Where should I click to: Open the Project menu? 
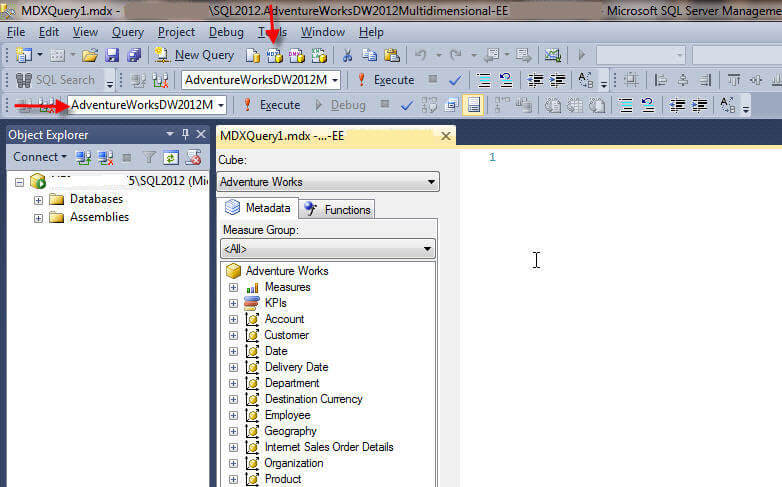point(176,32)
